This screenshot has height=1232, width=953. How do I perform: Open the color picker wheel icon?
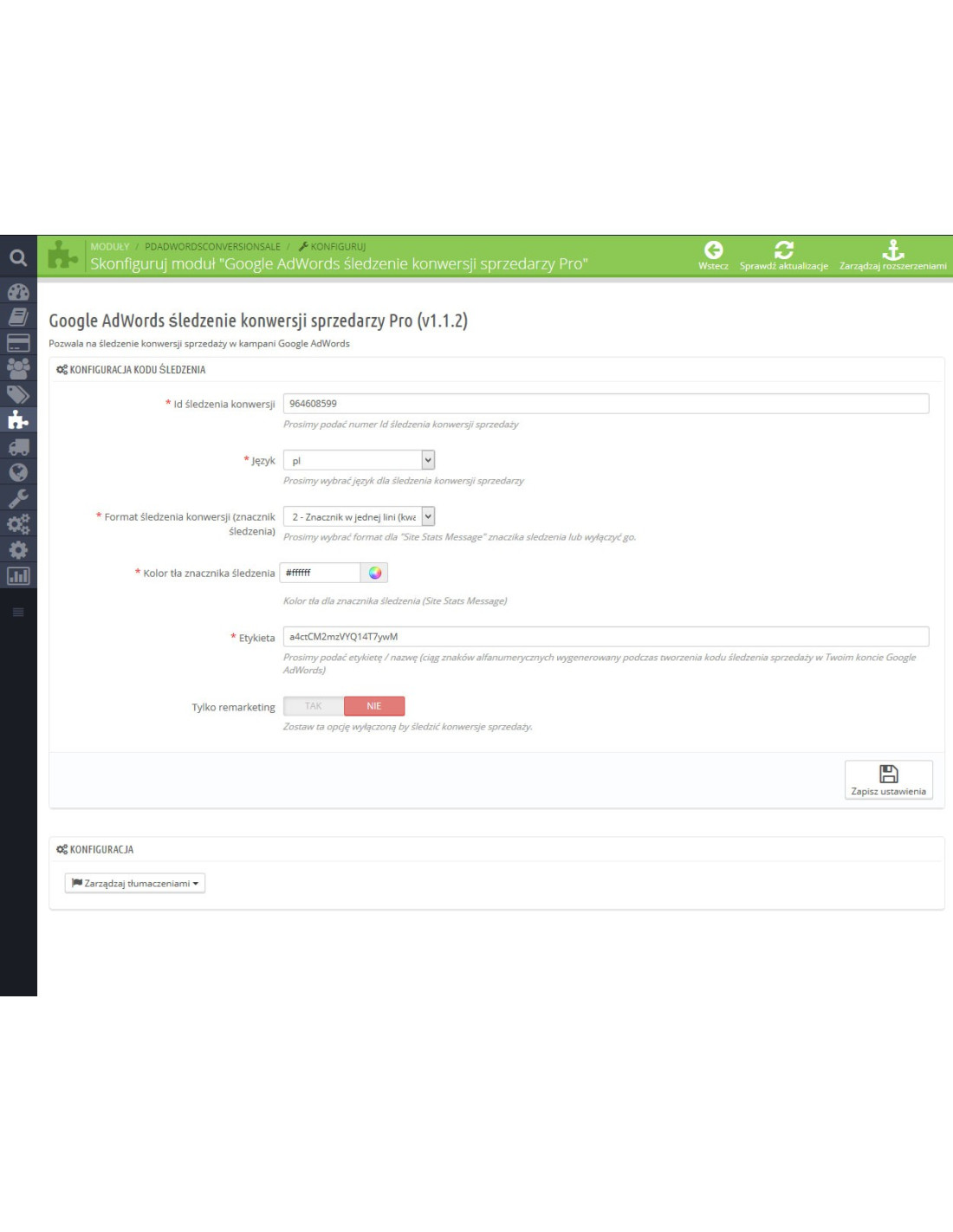pyautogui.click(x=375, y=573)
